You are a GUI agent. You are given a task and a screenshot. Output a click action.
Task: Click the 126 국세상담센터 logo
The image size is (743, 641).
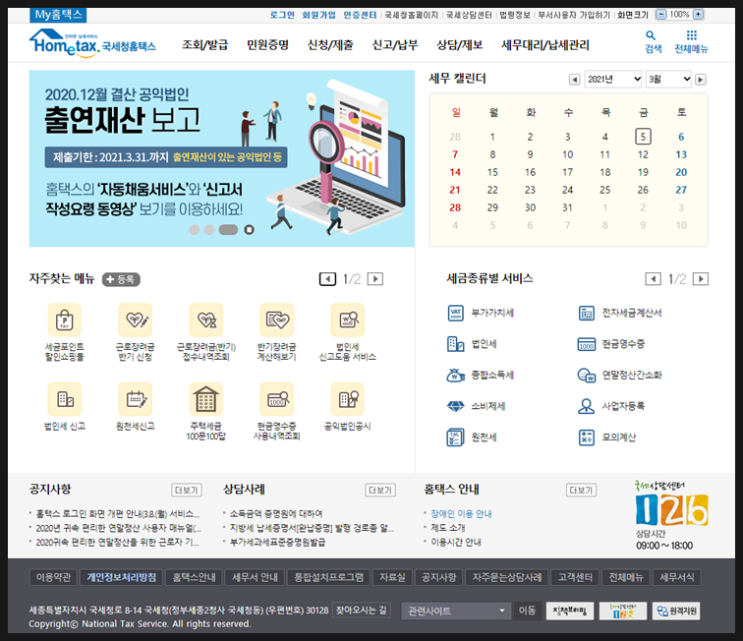671,505
